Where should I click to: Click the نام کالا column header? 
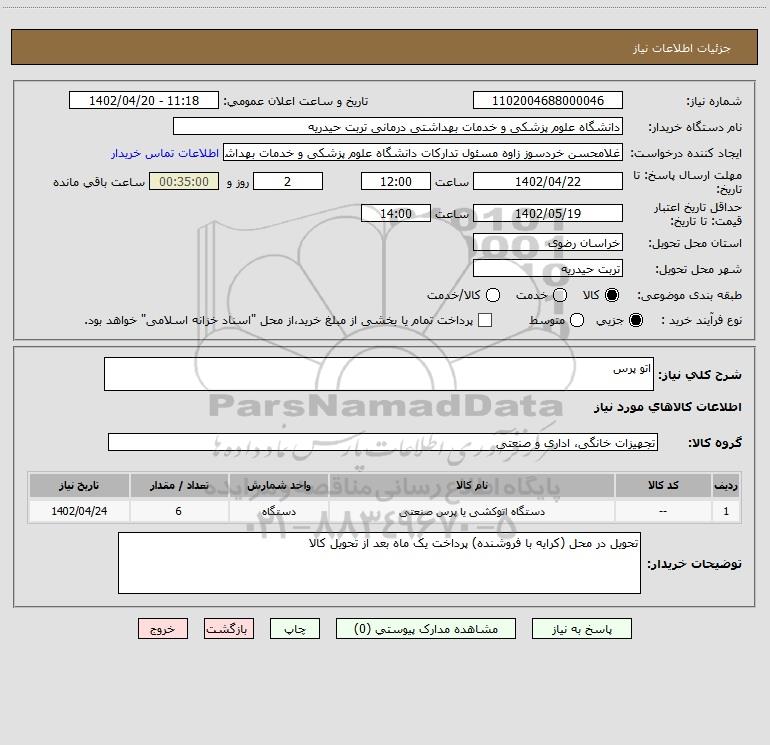[471, 485]
